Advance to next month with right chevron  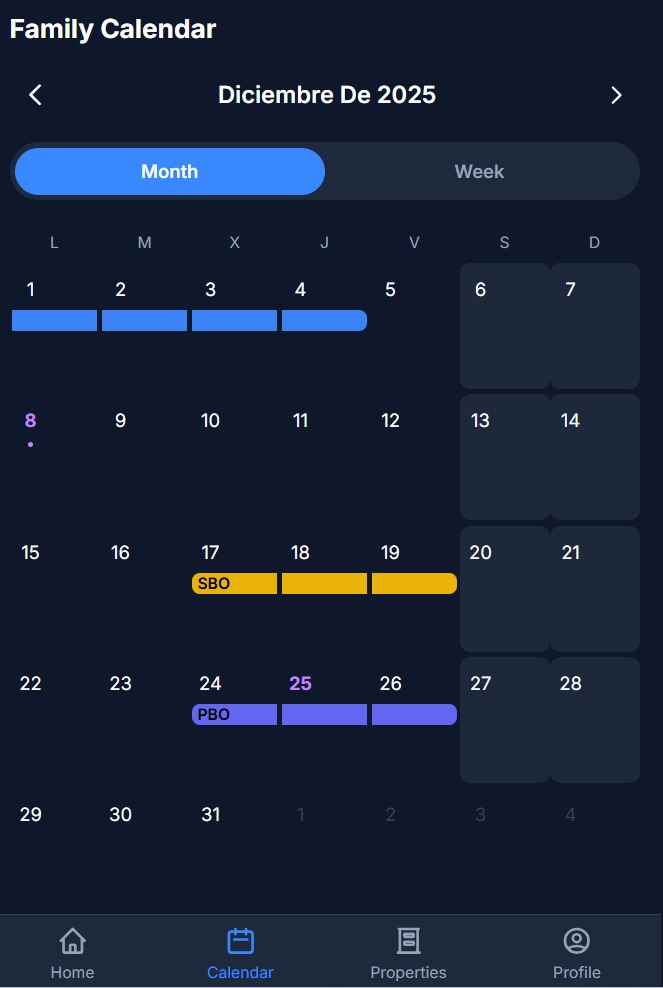tap(616, 95)
